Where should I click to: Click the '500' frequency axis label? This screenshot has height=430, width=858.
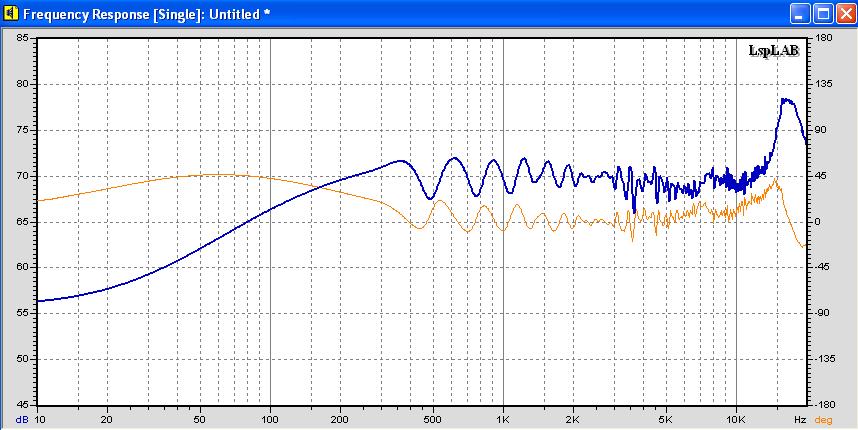click(433, 420)
